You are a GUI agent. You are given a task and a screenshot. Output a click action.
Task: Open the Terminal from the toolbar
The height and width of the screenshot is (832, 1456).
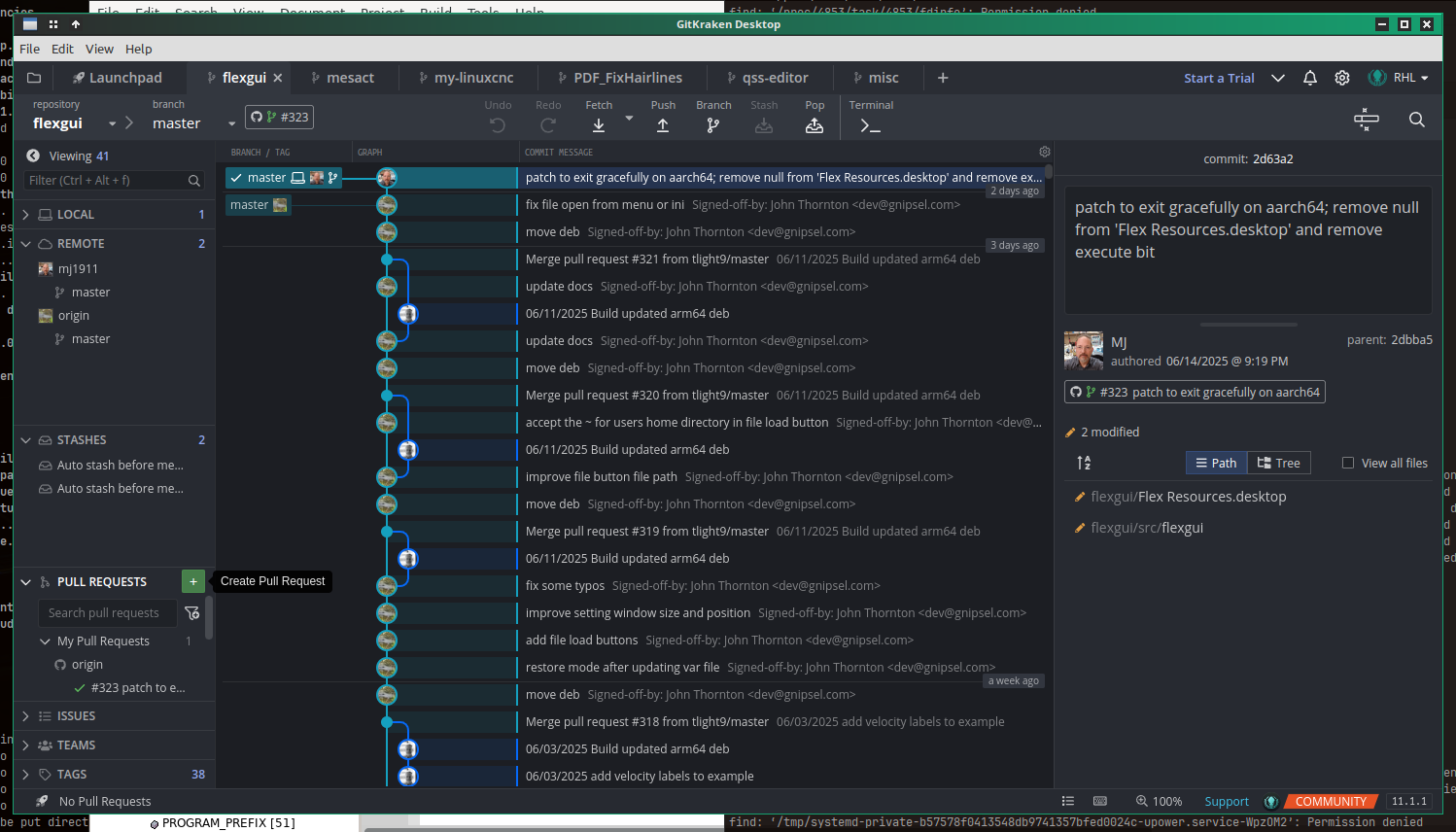click(x=871, y=125)
